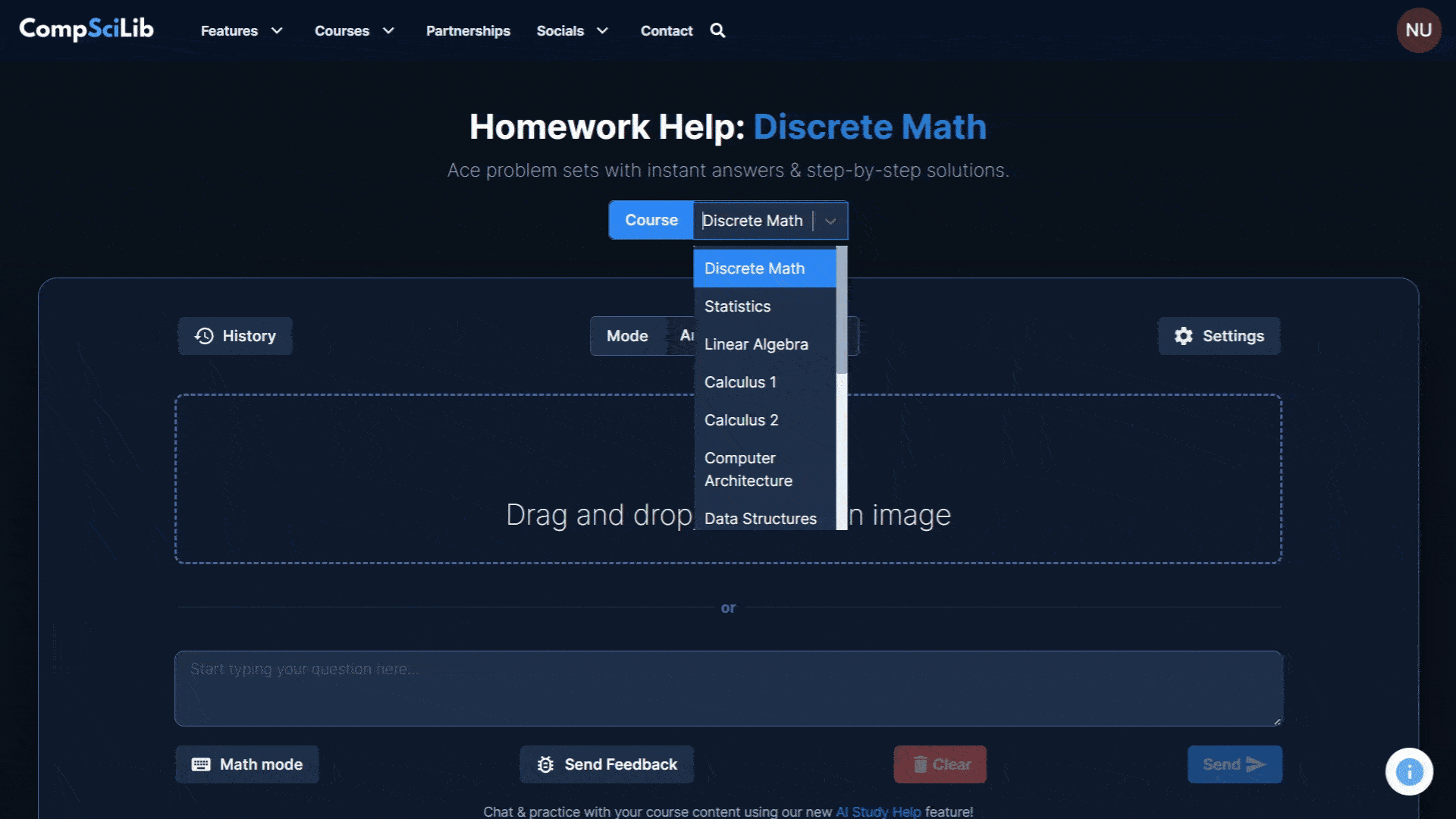
Task: Open the History panel
Action: pyautogui.click(x=235, y=336)
